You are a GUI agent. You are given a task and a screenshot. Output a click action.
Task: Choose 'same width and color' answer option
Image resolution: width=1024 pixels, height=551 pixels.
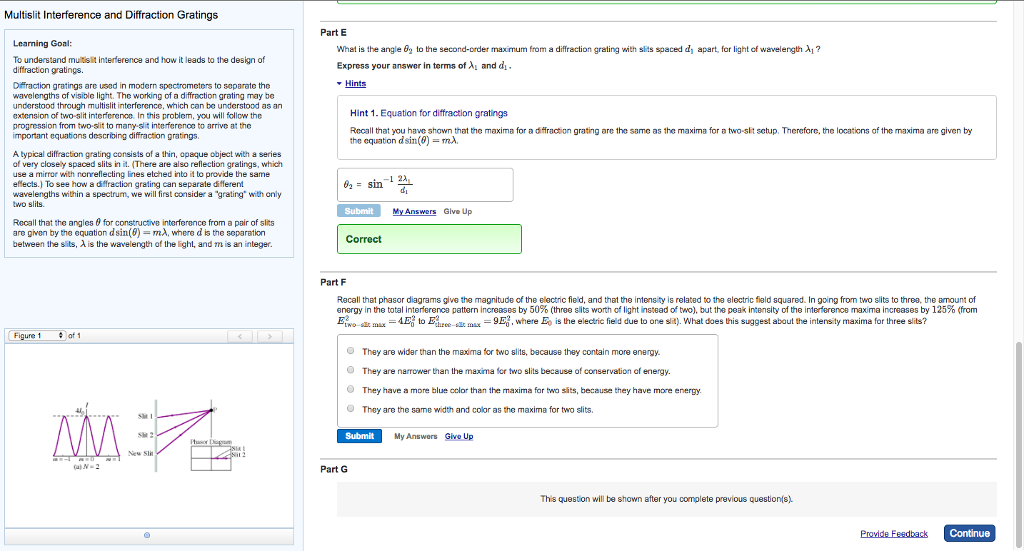click(350, 409)
